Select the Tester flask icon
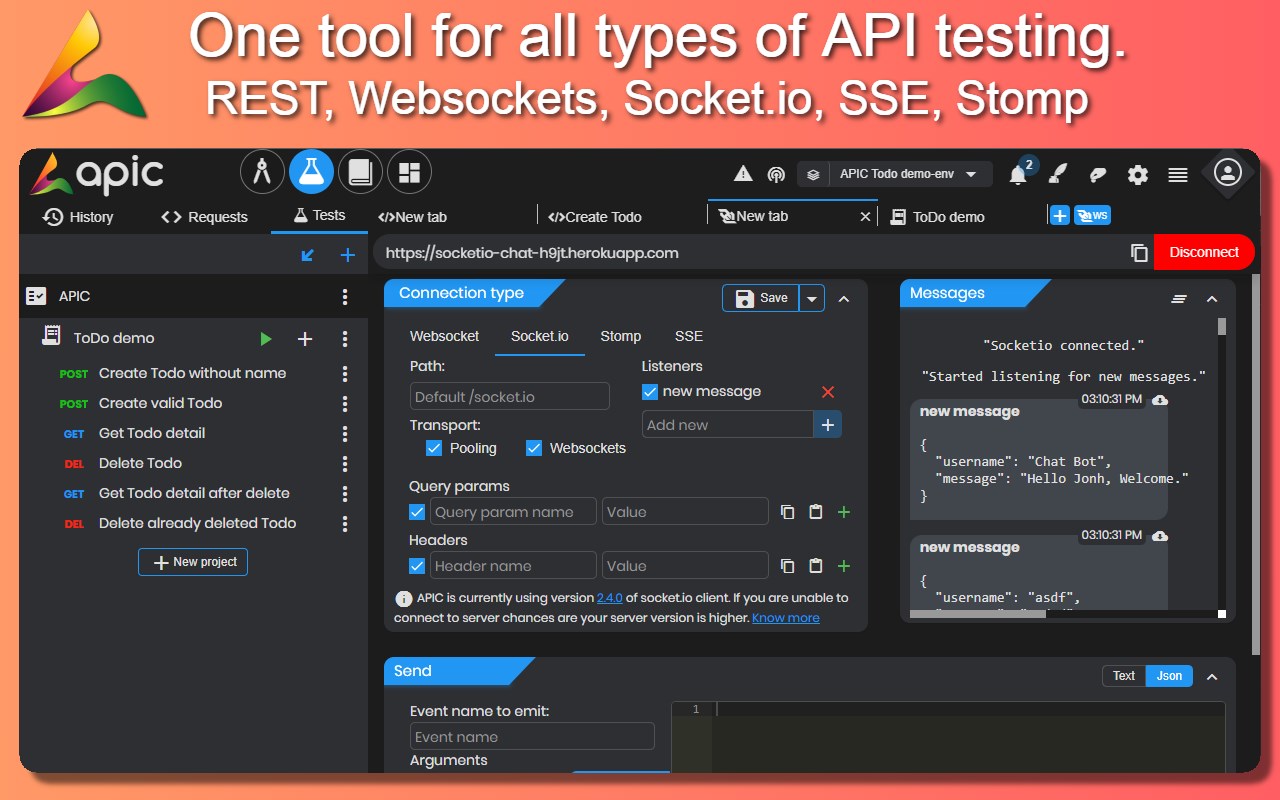This screenshot has height=800, width=1280. click(x=311, y=172)
